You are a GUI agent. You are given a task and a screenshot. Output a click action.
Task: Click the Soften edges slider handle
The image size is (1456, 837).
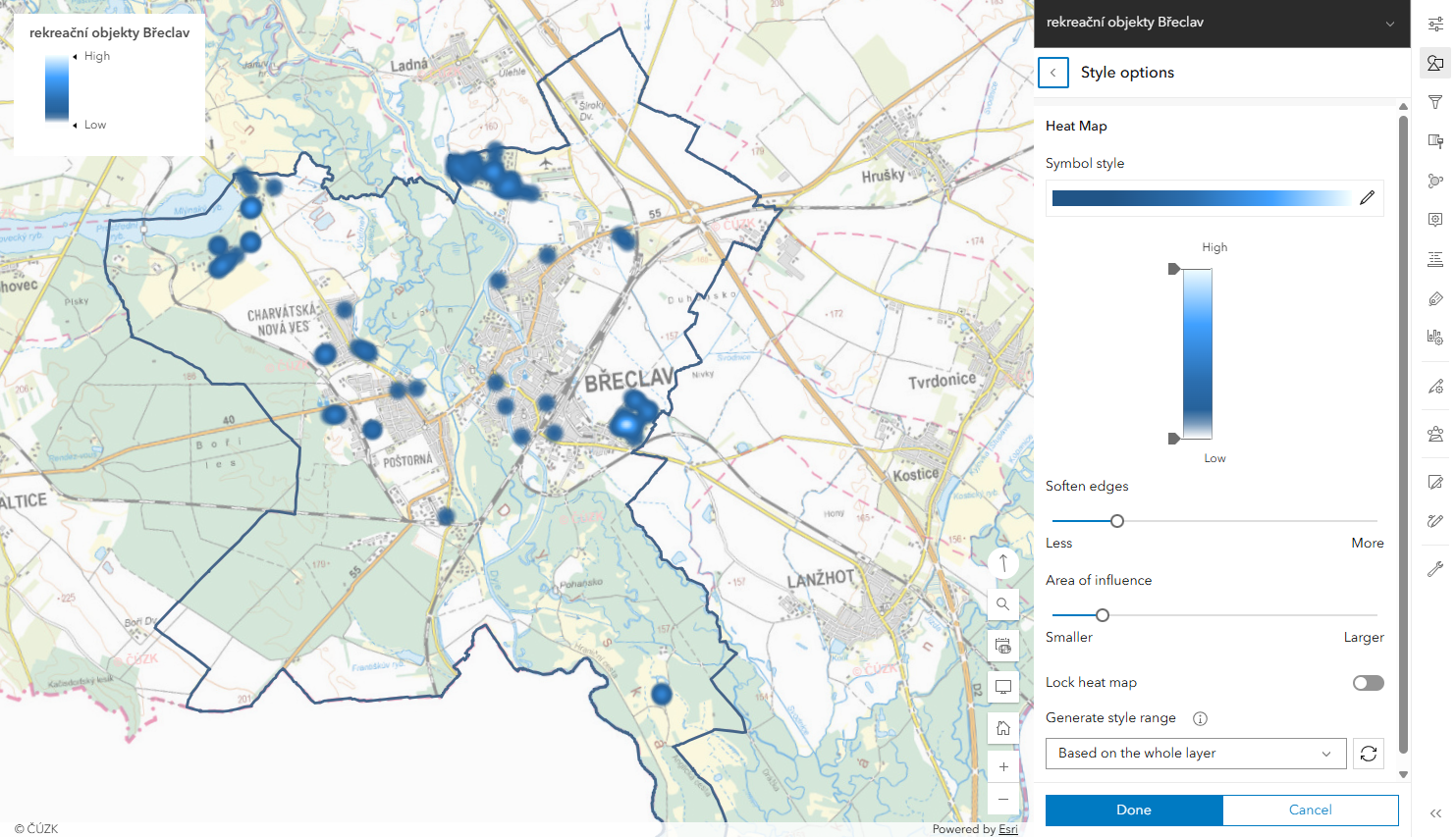pyautogui.click(x=1116, y=521)
